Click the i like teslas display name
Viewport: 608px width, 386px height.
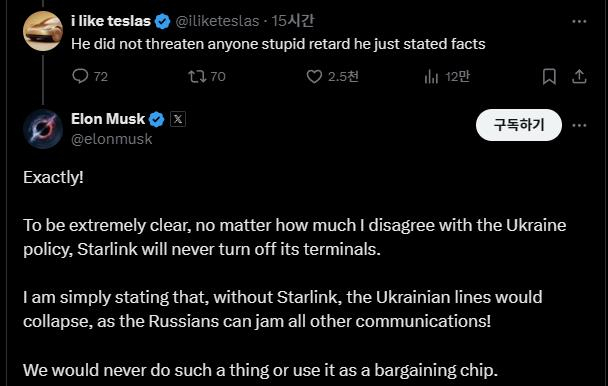[x=111, y=21]
